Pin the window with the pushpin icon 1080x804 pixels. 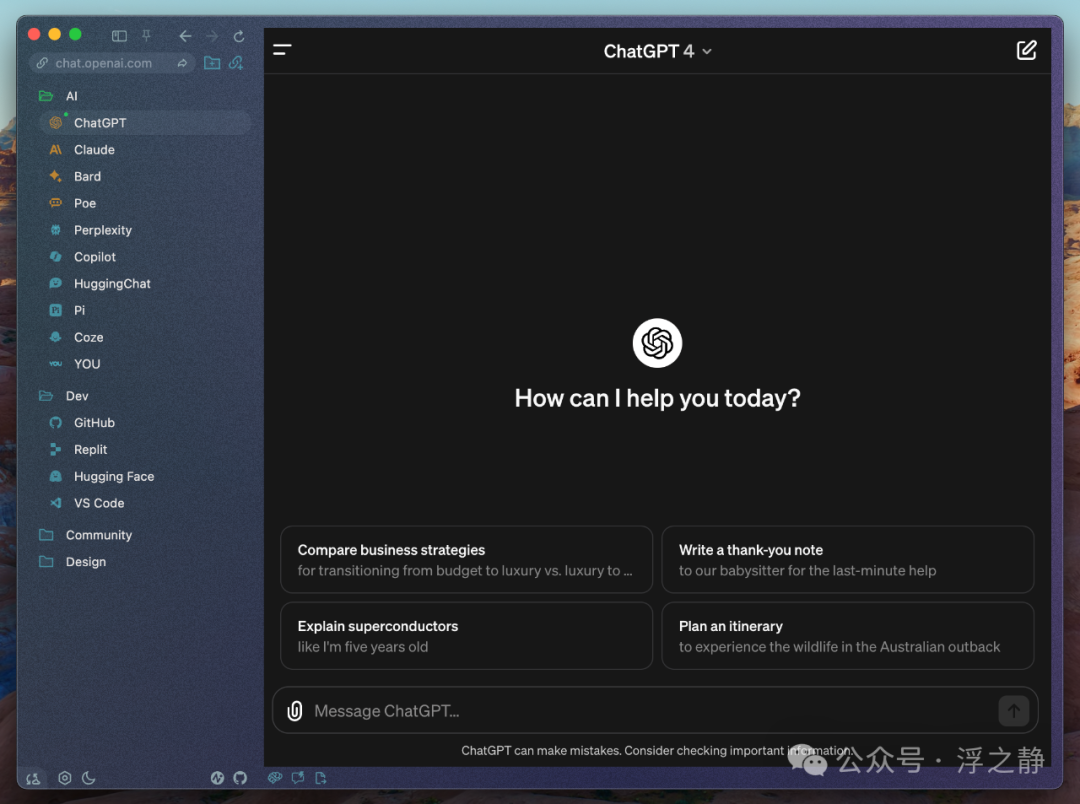pos(146,36)
